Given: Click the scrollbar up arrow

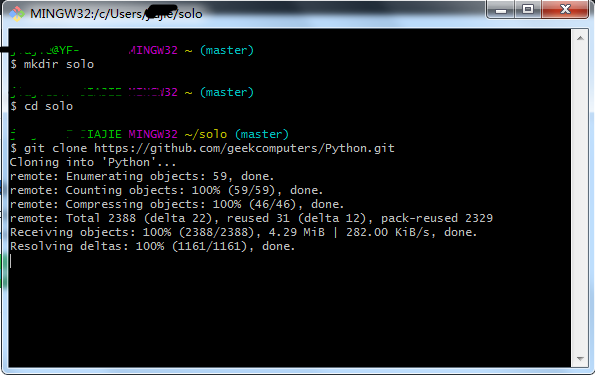Looking at the screenshot, I should 580,38.
